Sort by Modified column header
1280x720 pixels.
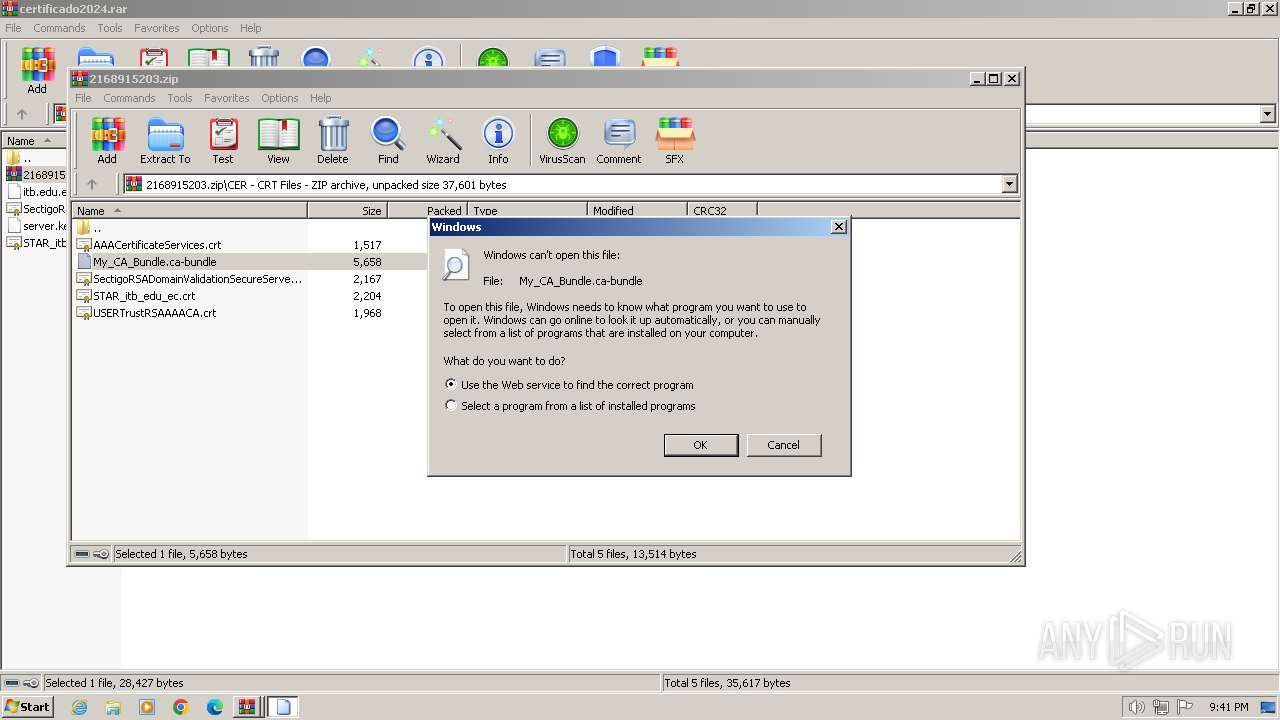point(637,211)
